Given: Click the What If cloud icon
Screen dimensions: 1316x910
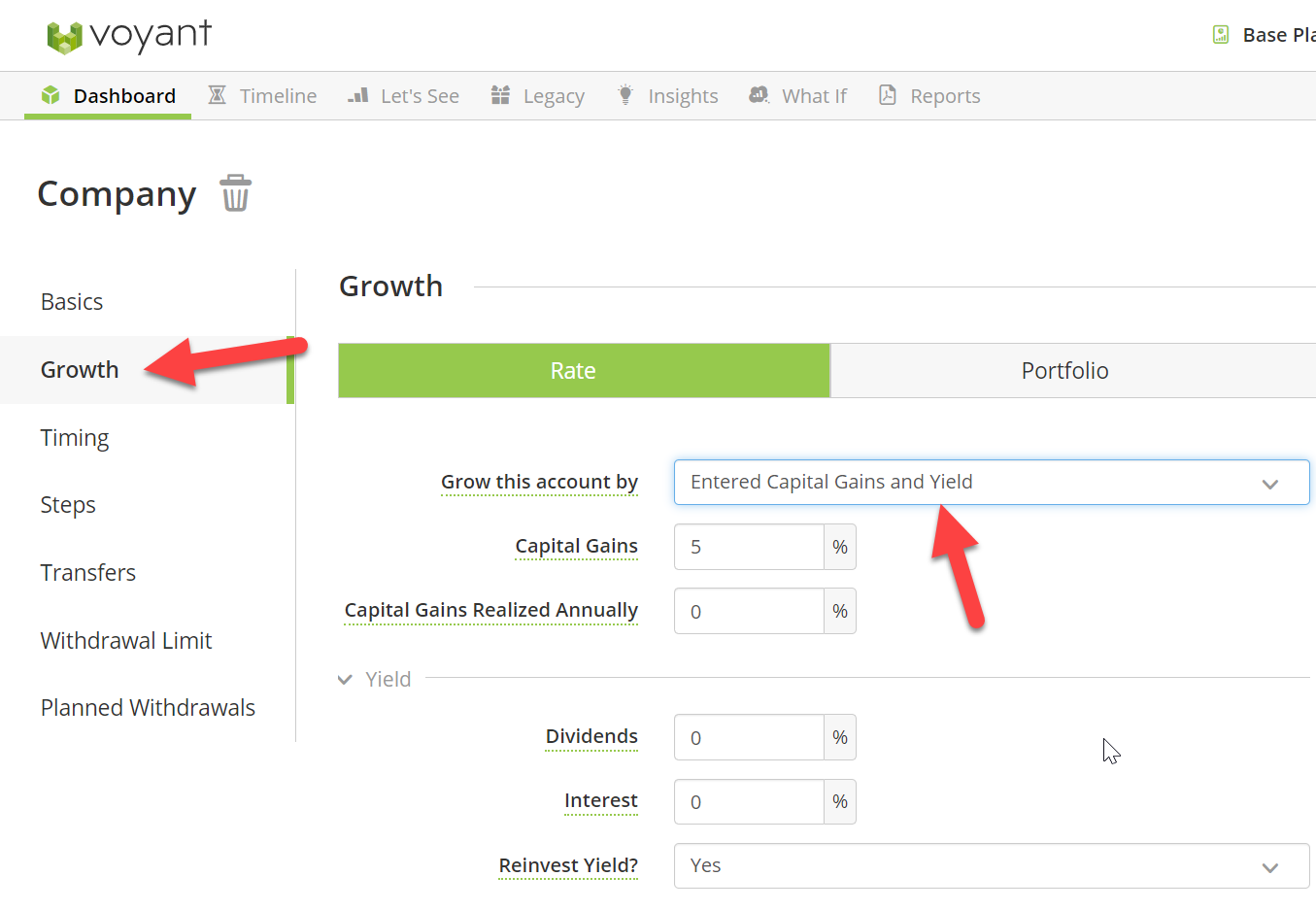Looking at the screenshot, I should coord(759,94).
